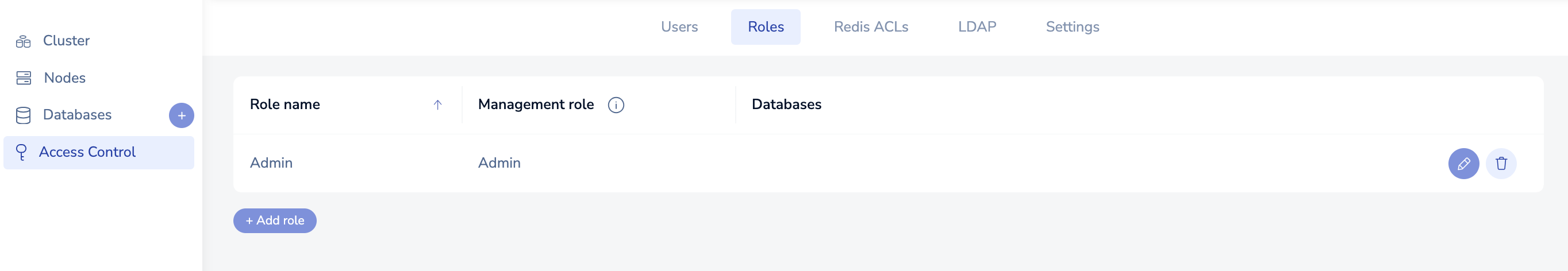
Task: Open Databases section in sidebar
Action: [x=77, y=115]
